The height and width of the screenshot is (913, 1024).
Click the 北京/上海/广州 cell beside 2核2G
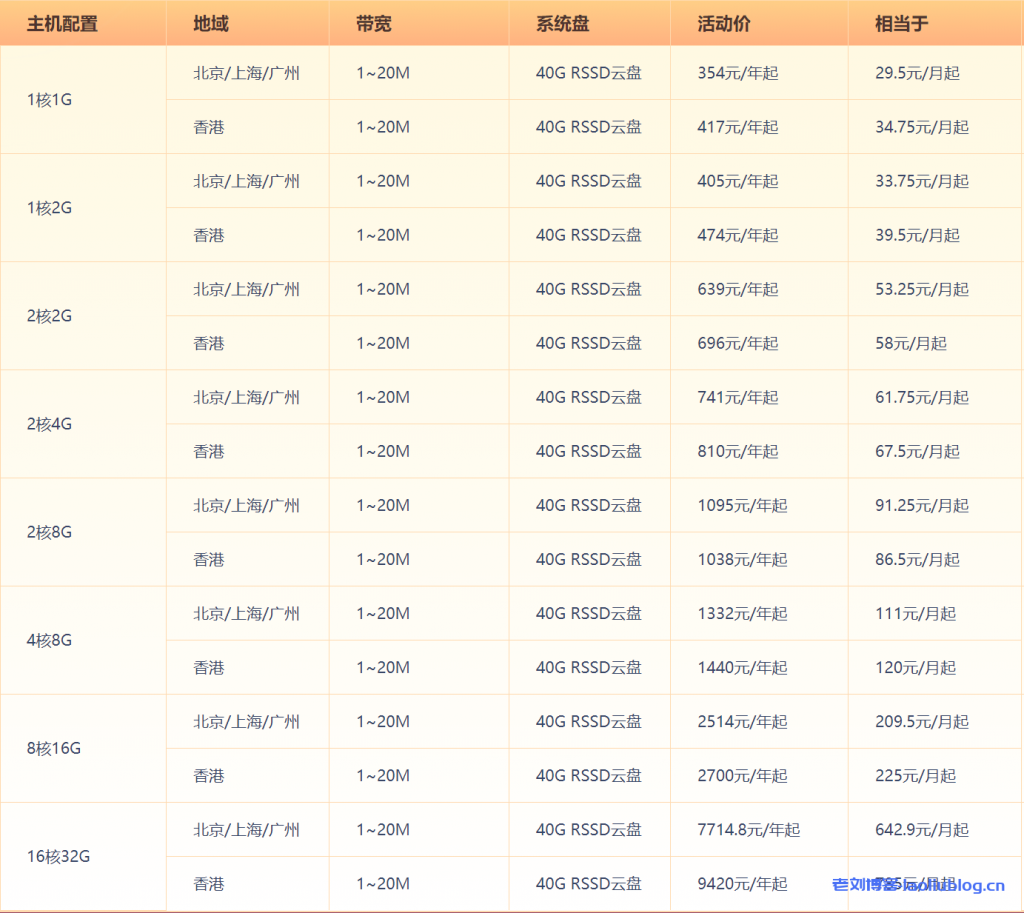pyautogui.click(x=247, y=289)
